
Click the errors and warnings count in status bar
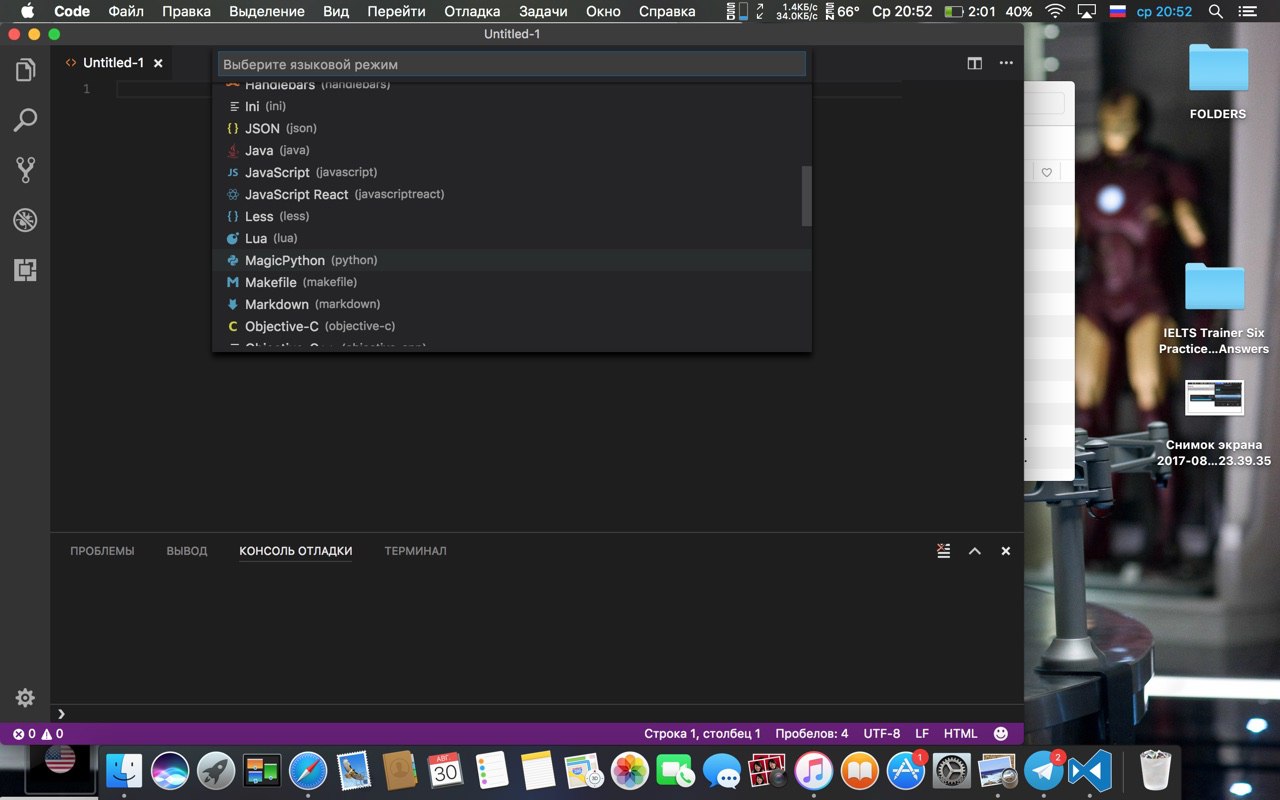click(x=38, y=734)
